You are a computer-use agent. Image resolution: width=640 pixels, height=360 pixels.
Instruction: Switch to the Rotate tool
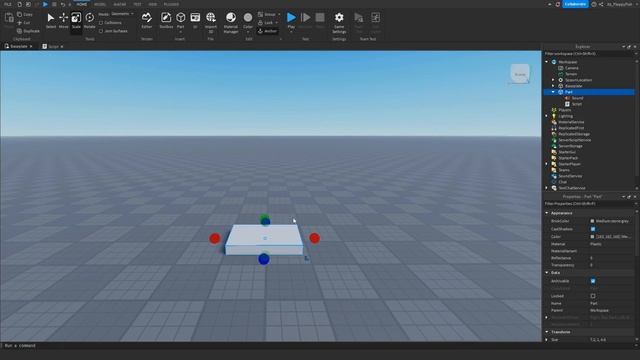[x=89, y=20]
